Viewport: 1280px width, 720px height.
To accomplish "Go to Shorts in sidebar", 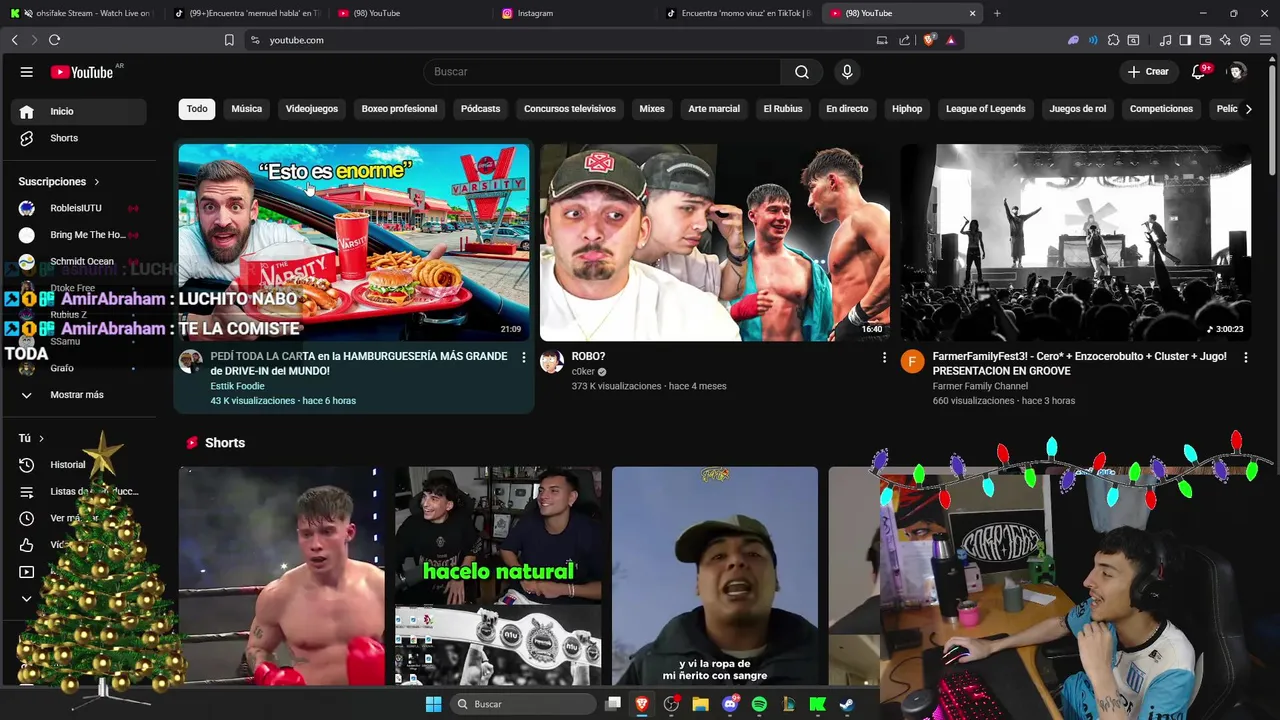I will 79,138.
